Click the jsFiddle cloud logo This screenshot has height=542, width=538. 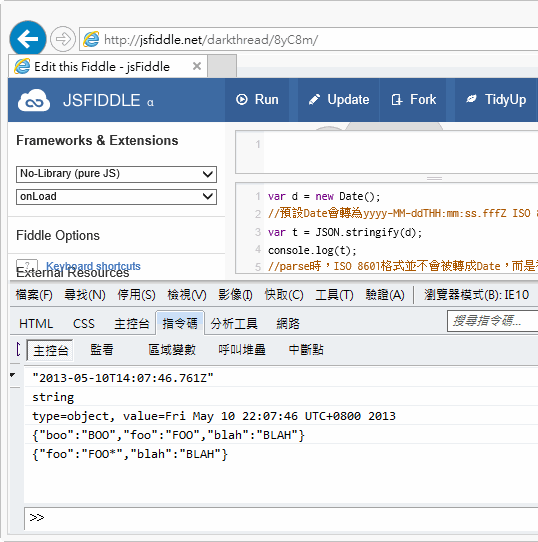(x=34, y=100)
